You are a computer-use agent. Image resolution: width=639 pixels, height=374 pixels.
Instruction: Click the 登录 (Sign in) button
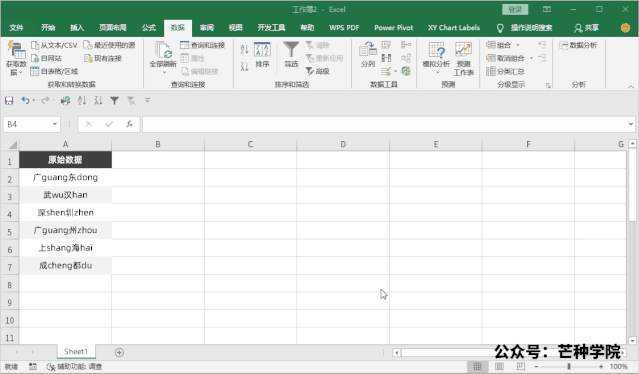pos(515,9)
